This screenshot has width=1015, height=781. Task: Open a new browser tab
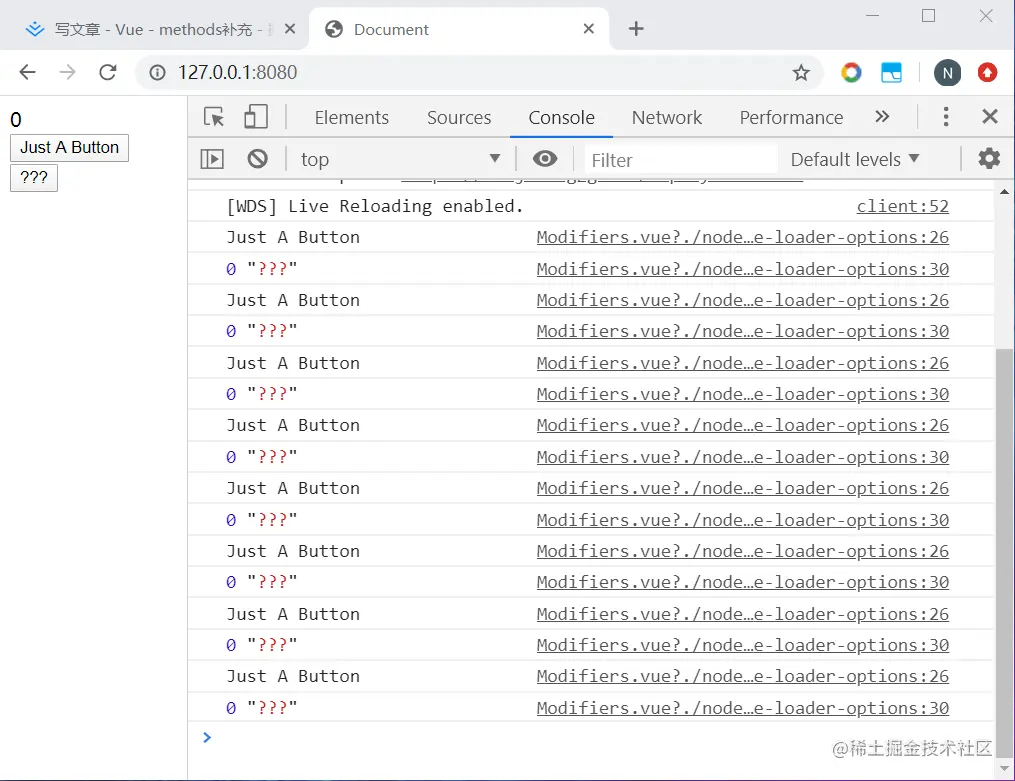[x=636, y=28]
